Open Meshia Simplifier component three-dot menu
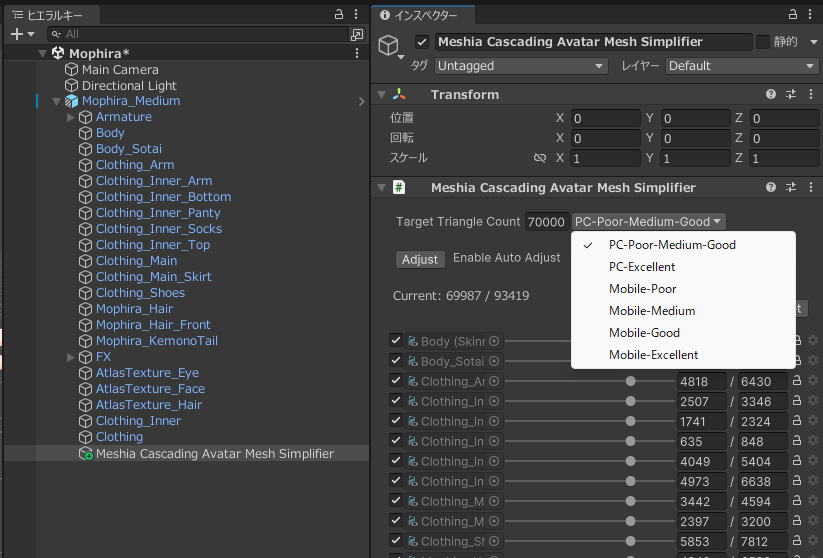Screen dimensions: 823x558 coord(811,187)
